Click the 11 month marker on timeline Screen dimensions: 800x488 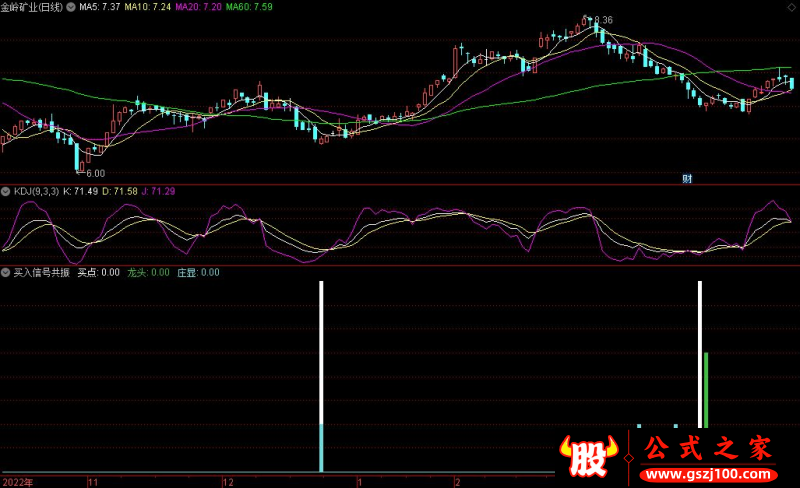click(93, 481)
